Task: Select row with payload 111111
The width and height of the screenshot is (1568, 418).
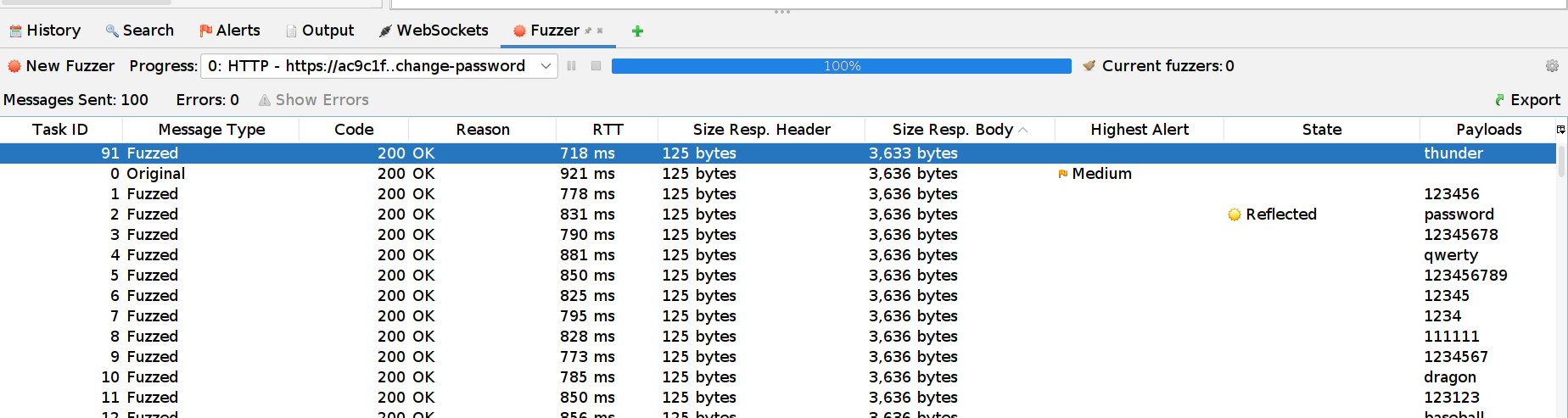Action: point(778,337)
